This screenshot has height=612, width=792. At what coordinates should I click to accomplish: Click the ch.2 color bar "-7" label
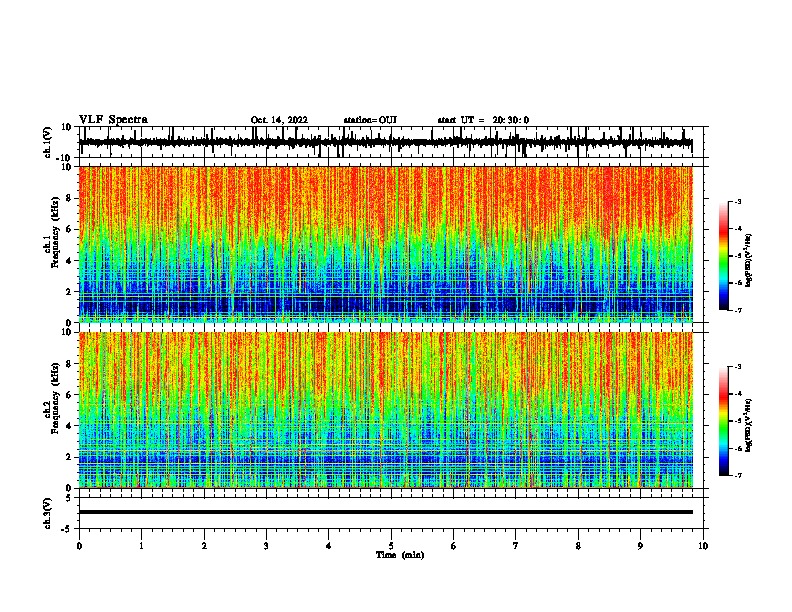tap(738, 475)
